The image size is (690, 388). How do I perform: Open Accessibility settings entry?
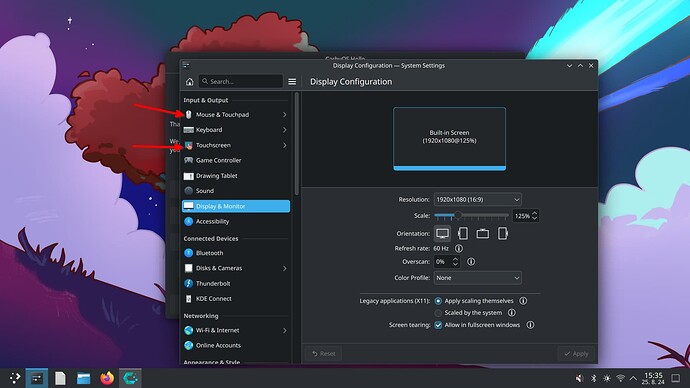pyautogui.click(x=236, y=221)
